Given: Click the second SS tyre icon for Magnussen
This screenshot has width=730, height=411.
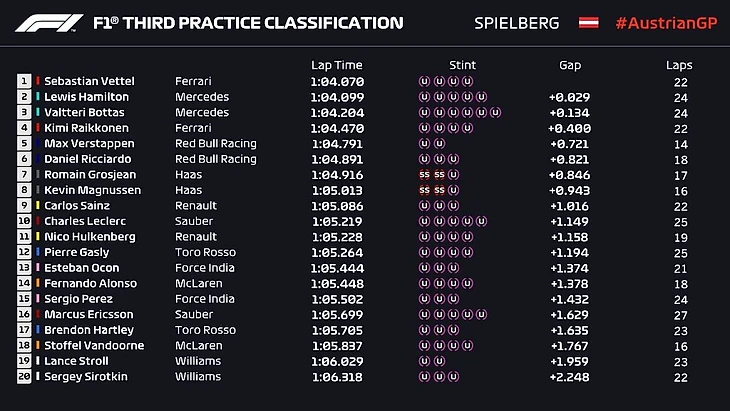Looking at the screenshot, I should (x=439, y=190).
